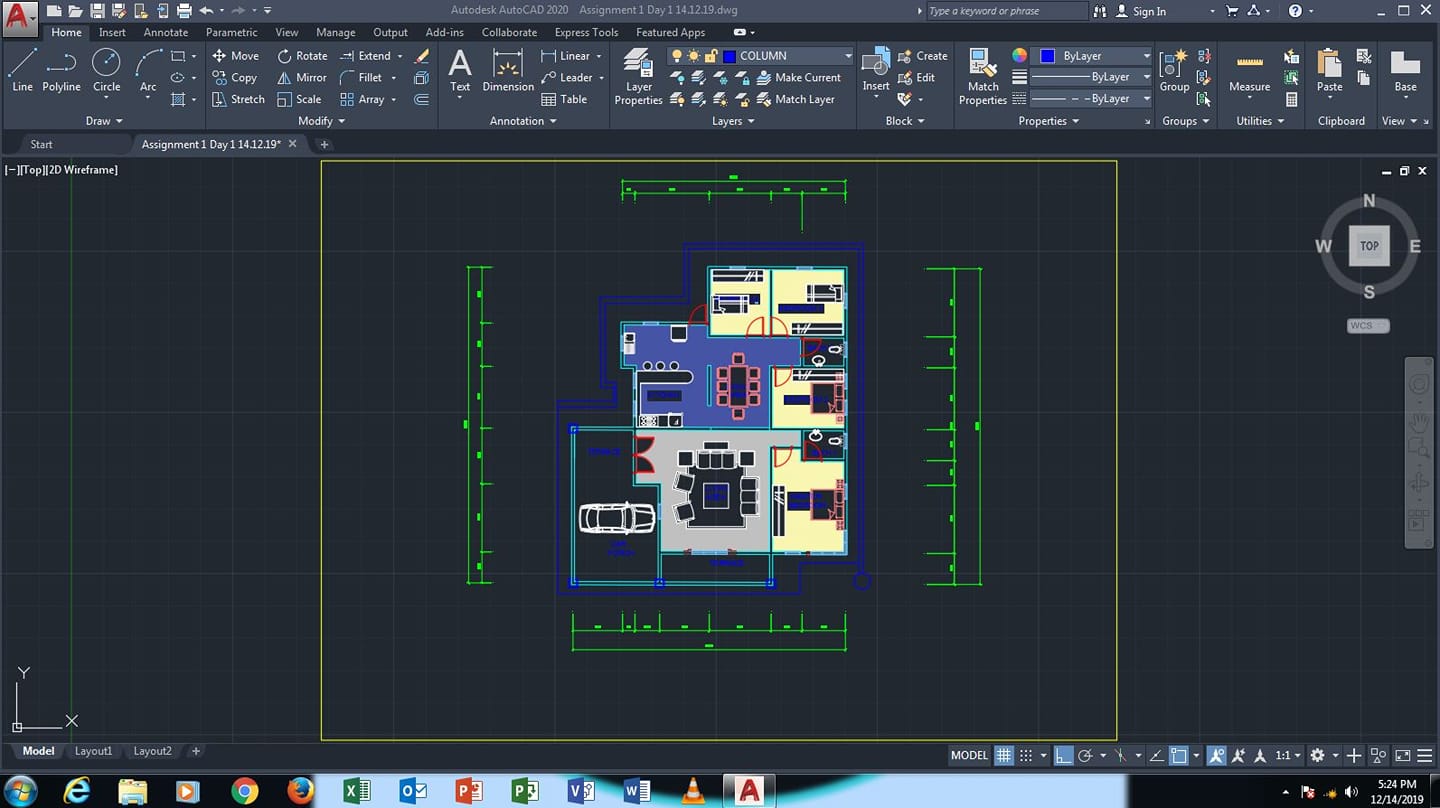This screenshot has width=1440, height=808.
Task: Insert a Table annotation
Action: pos(564,100)
